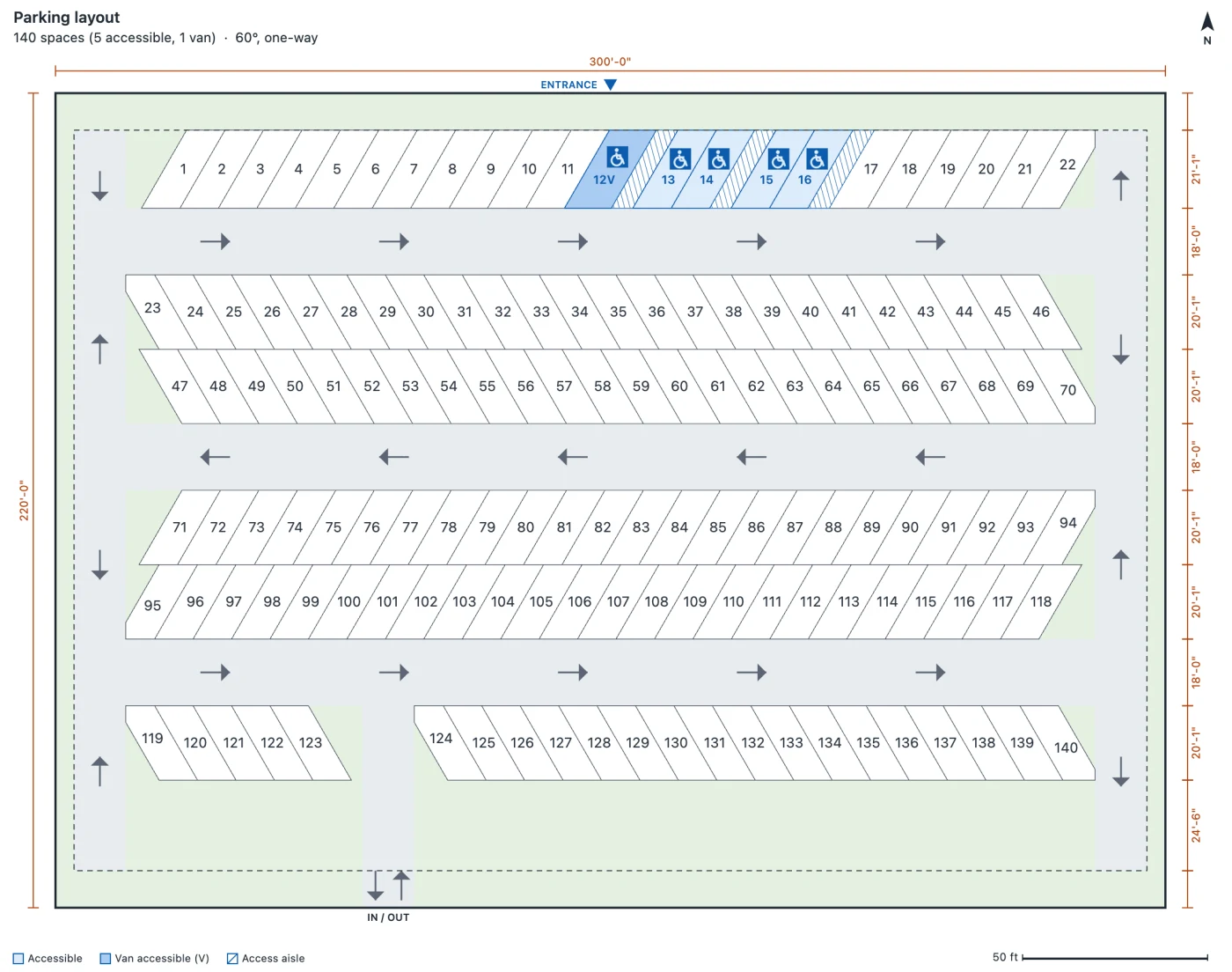This screenshot has height=972, width=1232.
Task: Select parking space 11
Action: click(568, 169)
